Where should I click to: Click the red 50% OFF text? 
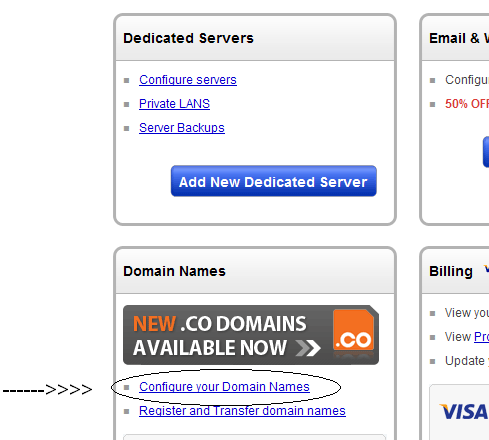click(467, 104)
